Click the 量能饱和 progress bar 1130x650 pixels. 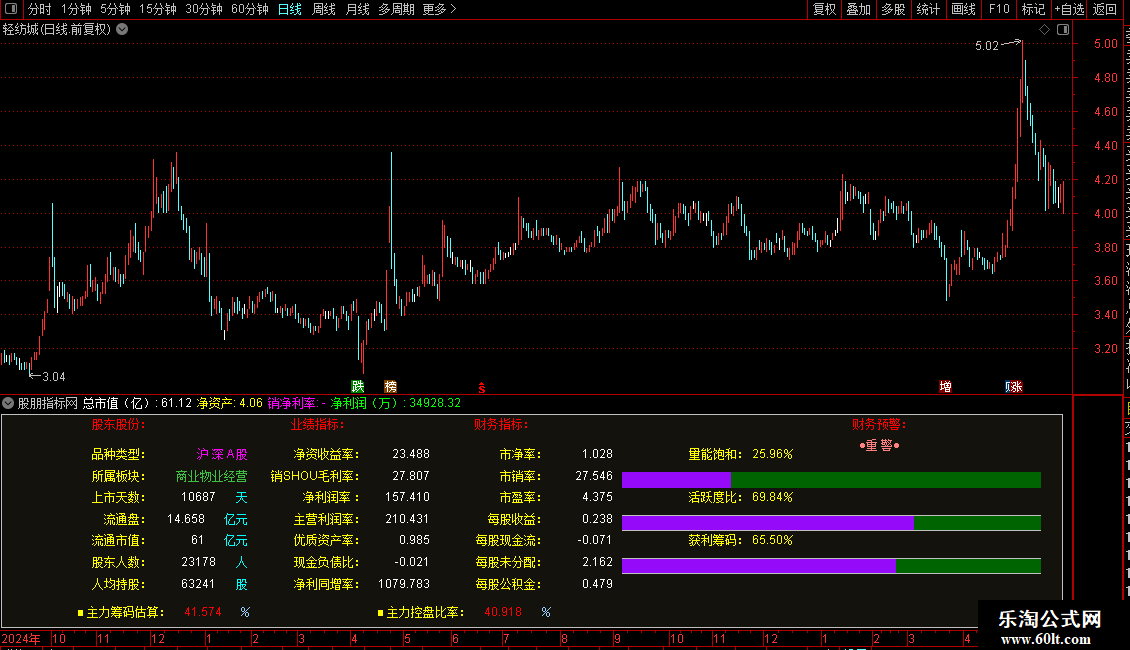pos(831,480)
